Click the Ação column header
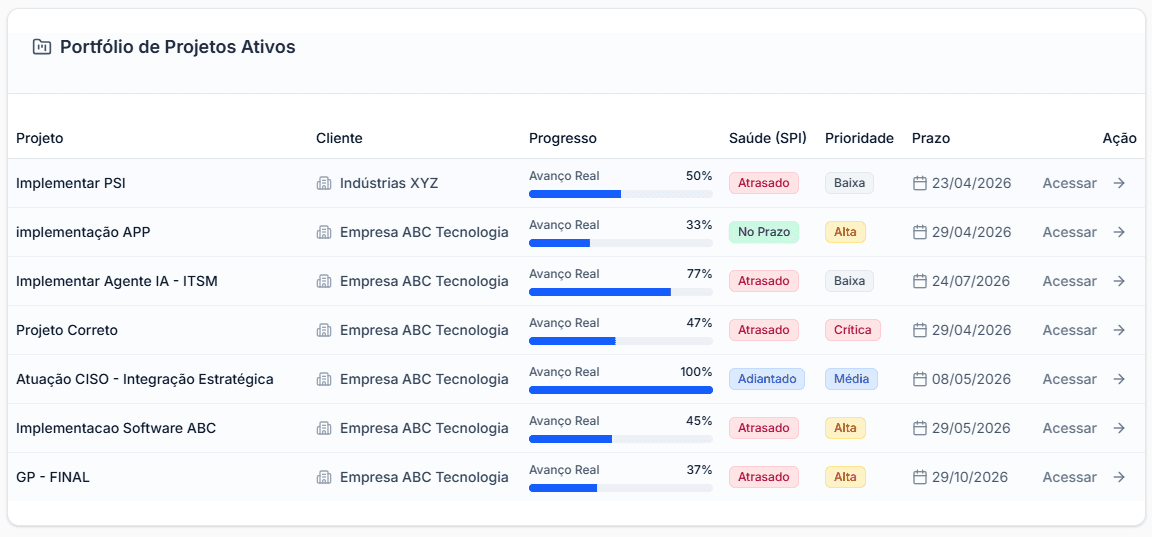The width and height of the screenshot is (1152, 537). (1120, 138)
